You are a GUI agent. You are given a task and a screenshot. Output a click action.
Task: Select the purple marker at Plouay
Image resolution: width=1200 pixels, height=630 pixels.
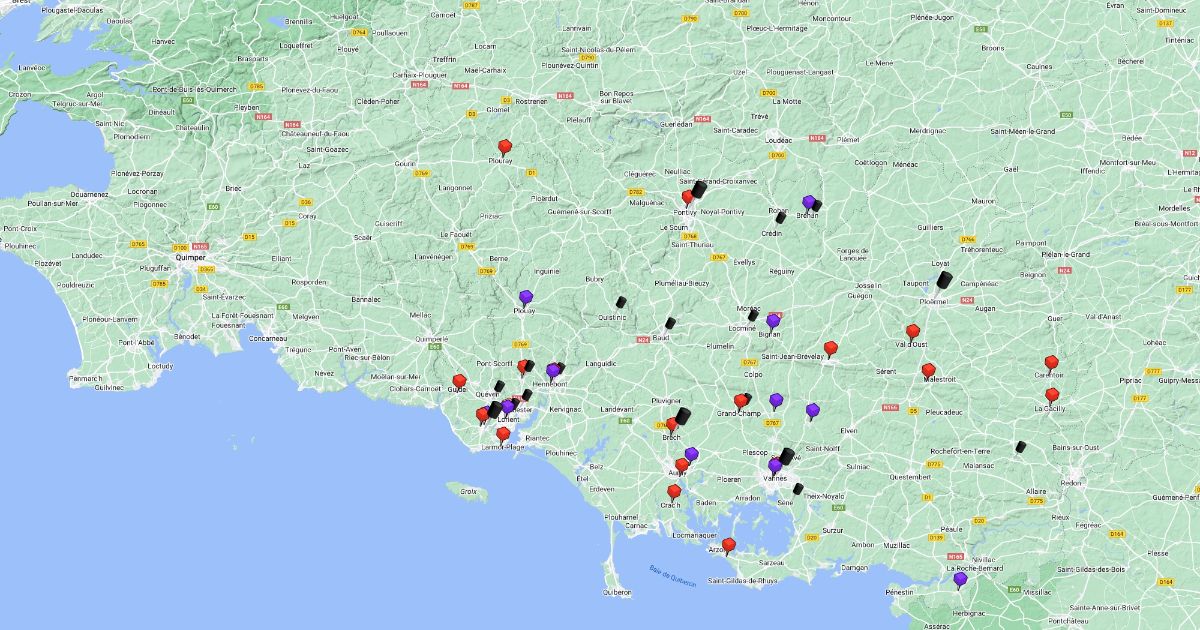click(526, 297)
